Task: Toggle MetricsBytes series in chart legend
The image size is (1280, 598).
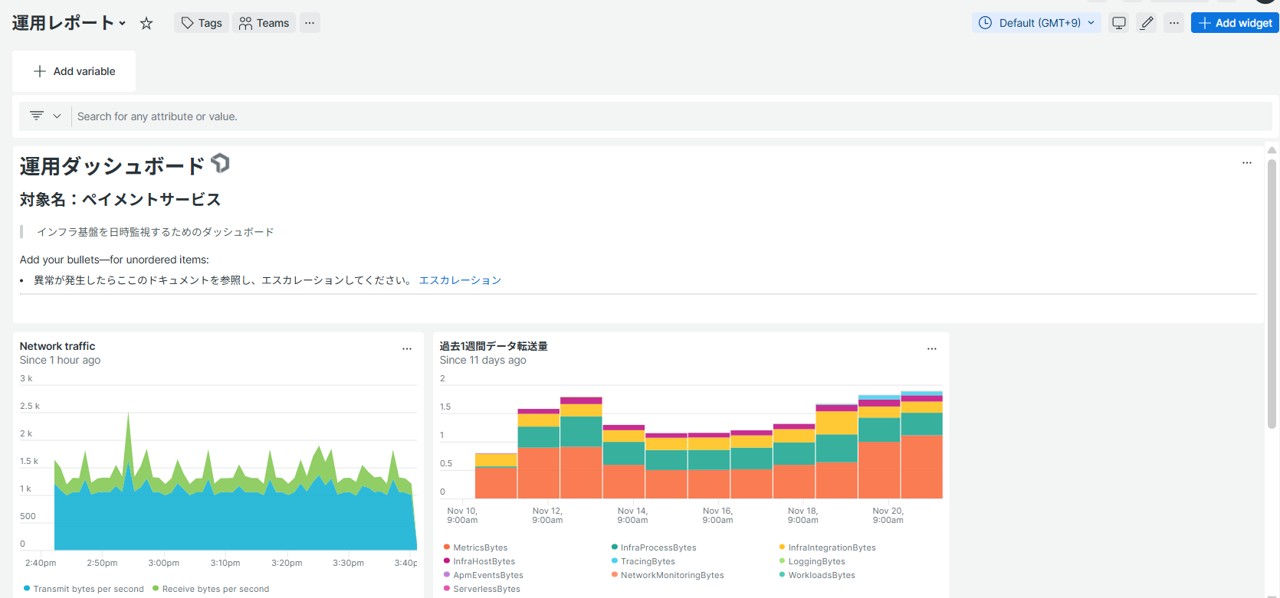Action: point(480,548)
